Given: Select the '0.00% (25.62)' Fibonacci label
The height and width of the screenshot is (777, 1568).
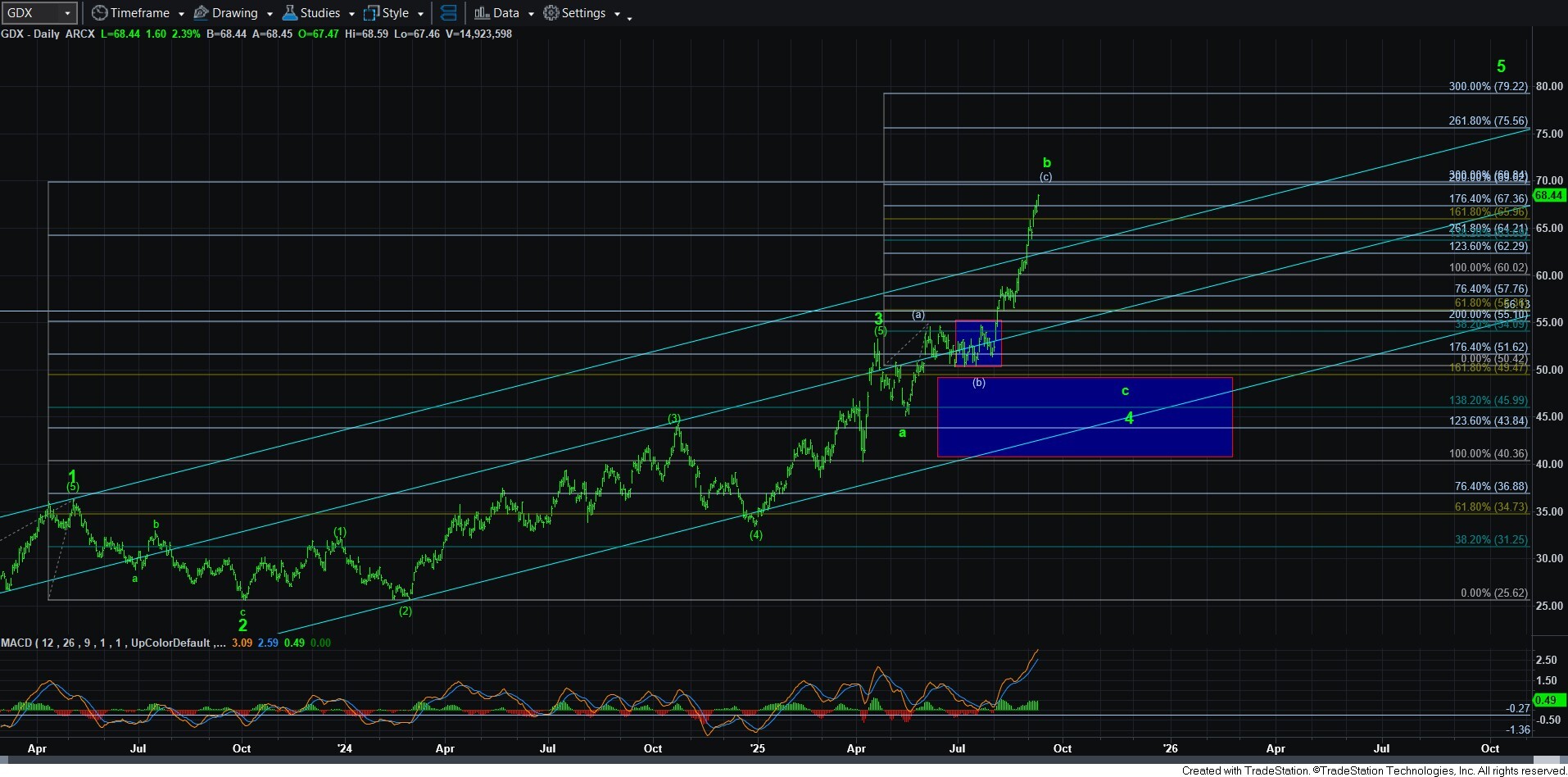Looking at the screenshot, I should pyautogui.click(x=1494, y=593).
